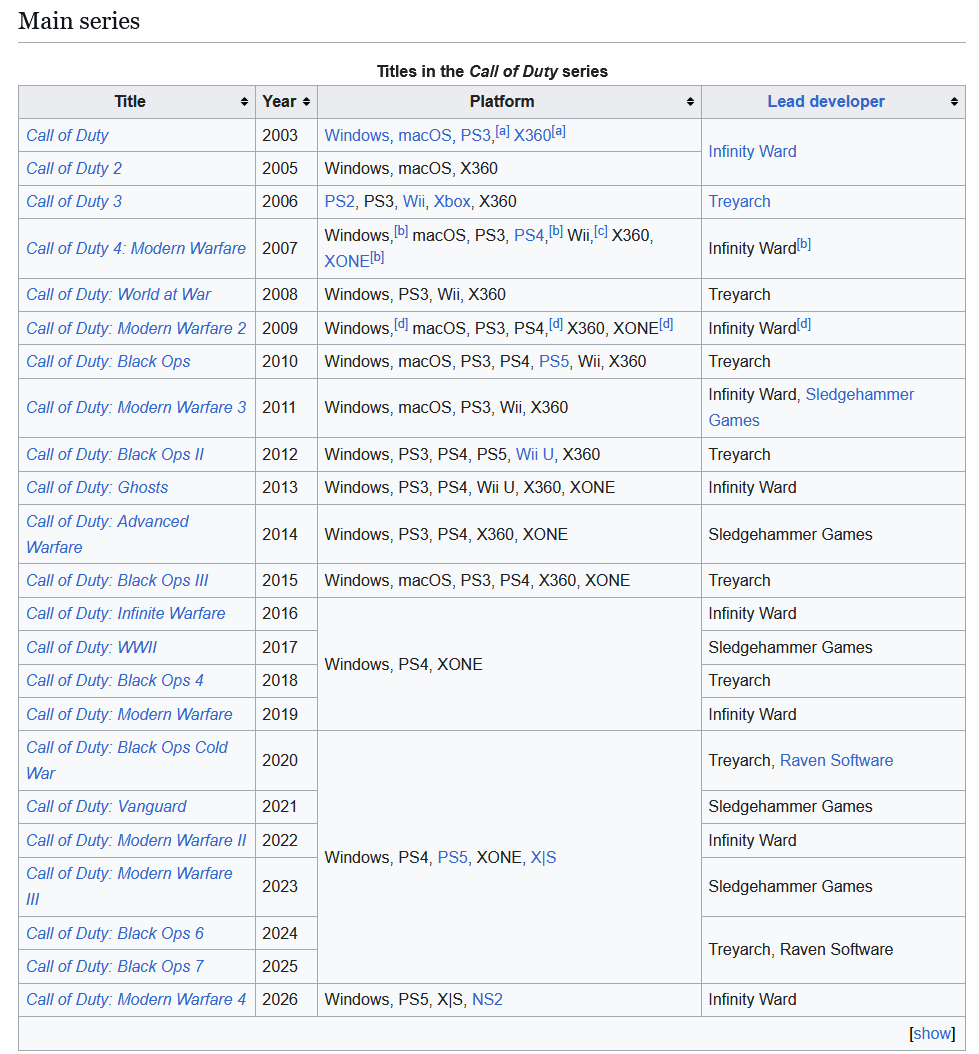
Task: Open Call of Duty: Infinite Warfare link
Action: (126, 613)
